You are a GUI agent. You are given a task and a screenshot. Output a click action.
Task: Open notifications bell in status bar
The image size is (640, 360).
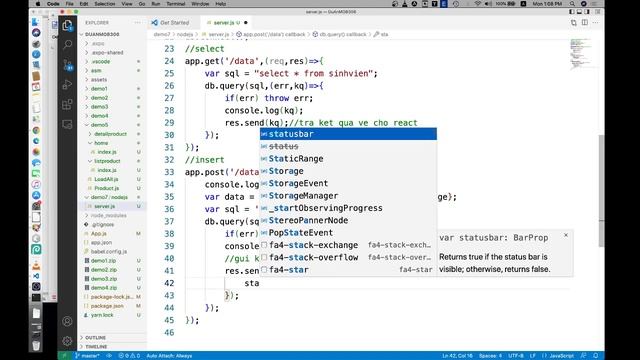point(596,356)
